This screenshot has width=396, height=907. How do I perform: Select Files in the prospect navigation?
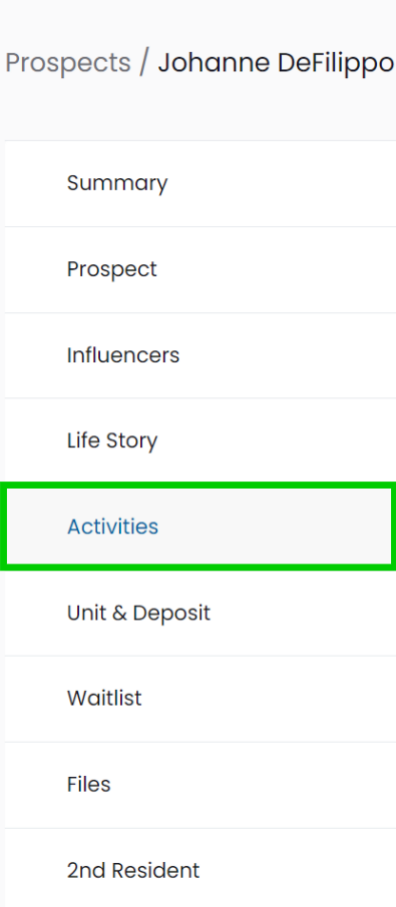pyautogui.click(x=200, y=784)
